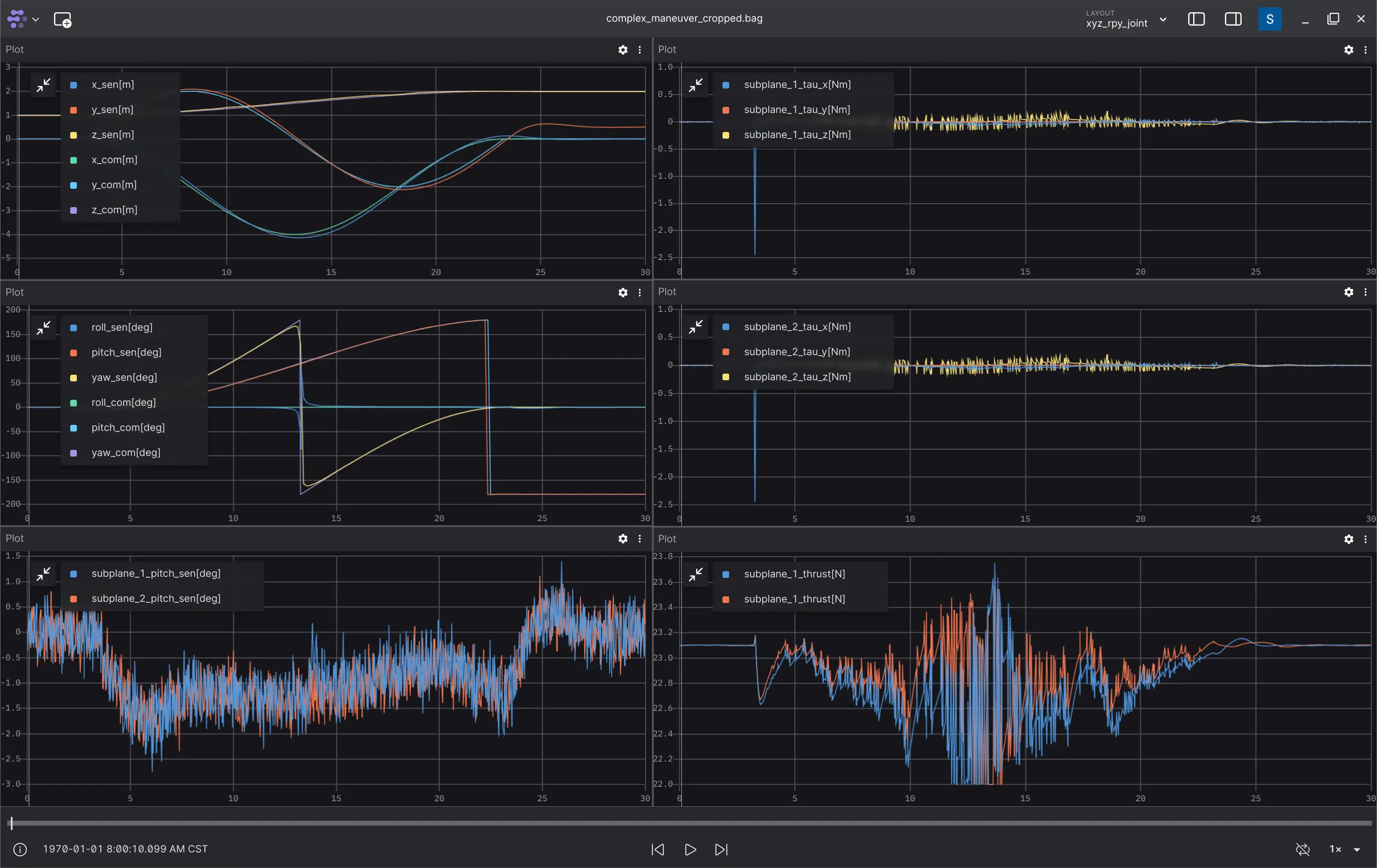Image resolution: width=1377 pixels, height=868 pixels.
Task: Toggle the left sidebar icon
Action: tap(1196, 19)
